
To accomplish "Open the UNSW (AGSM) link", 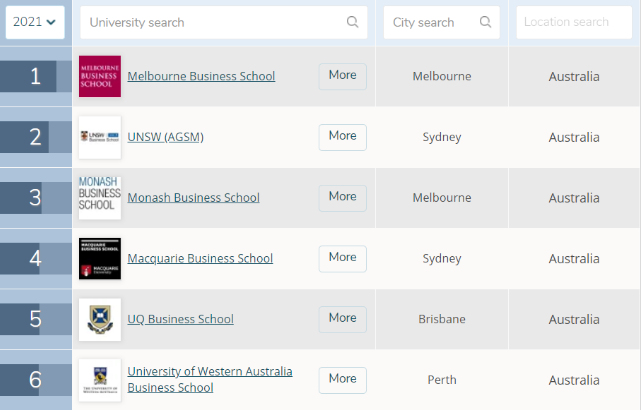I will (165, 137).
